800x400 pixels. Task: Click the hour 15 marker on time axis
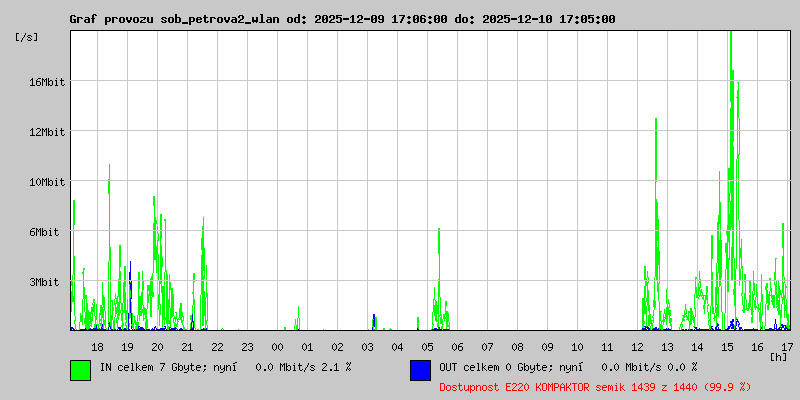(x=727, y=347)
